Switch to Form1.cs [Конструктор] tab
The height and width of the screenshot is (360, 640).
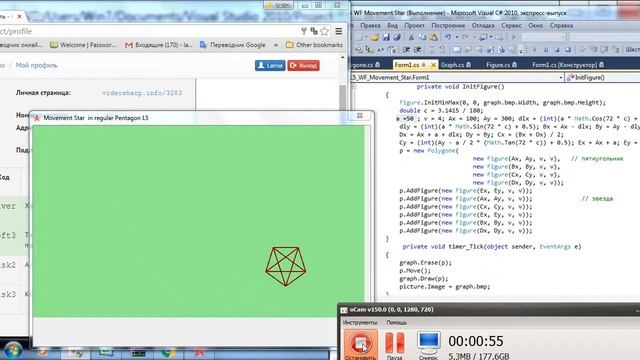click(x=568, y=64)
